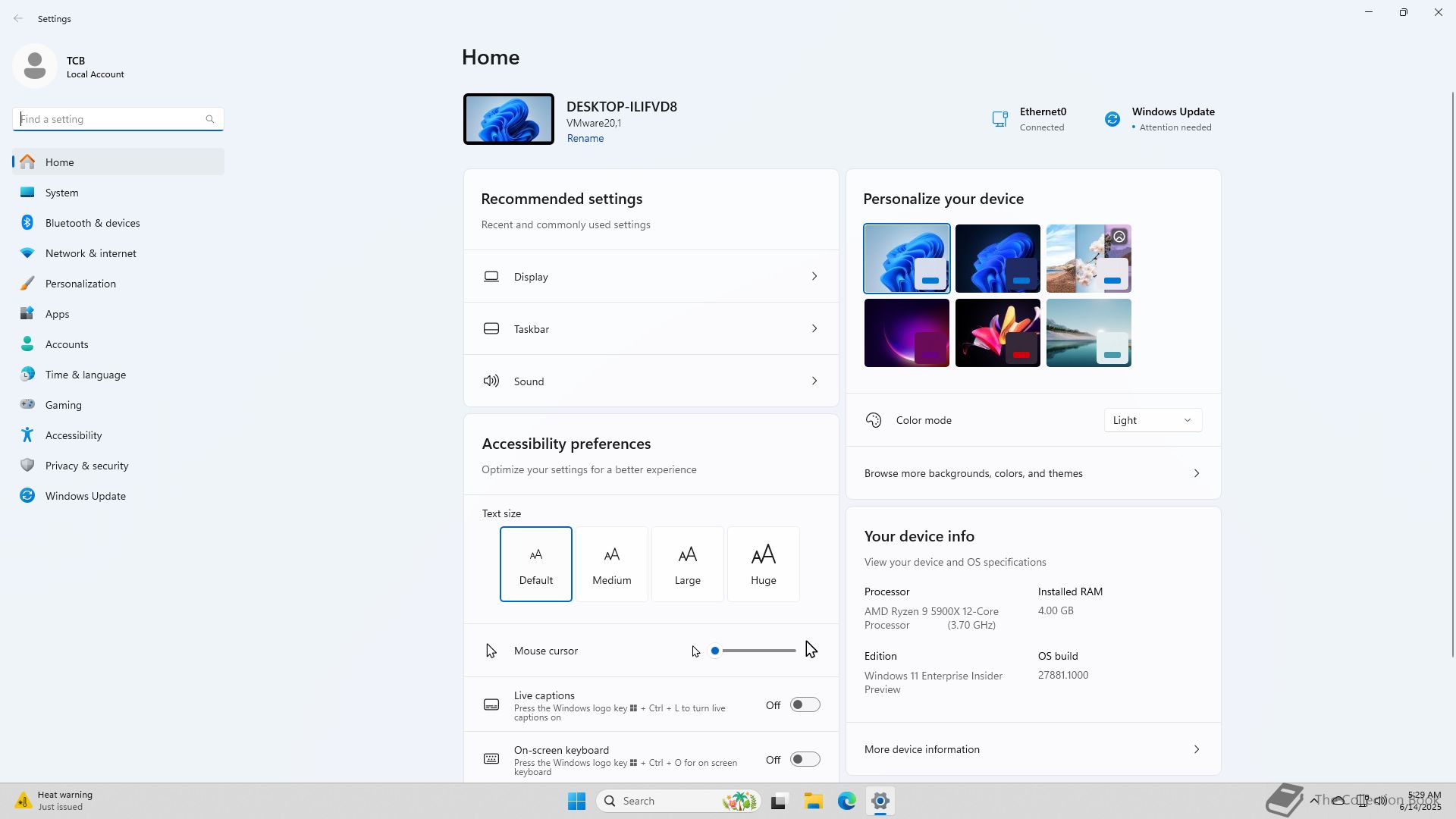Click the Mouse cursor size slider
The image size is (1456, 819).
[x=755, y=651]
